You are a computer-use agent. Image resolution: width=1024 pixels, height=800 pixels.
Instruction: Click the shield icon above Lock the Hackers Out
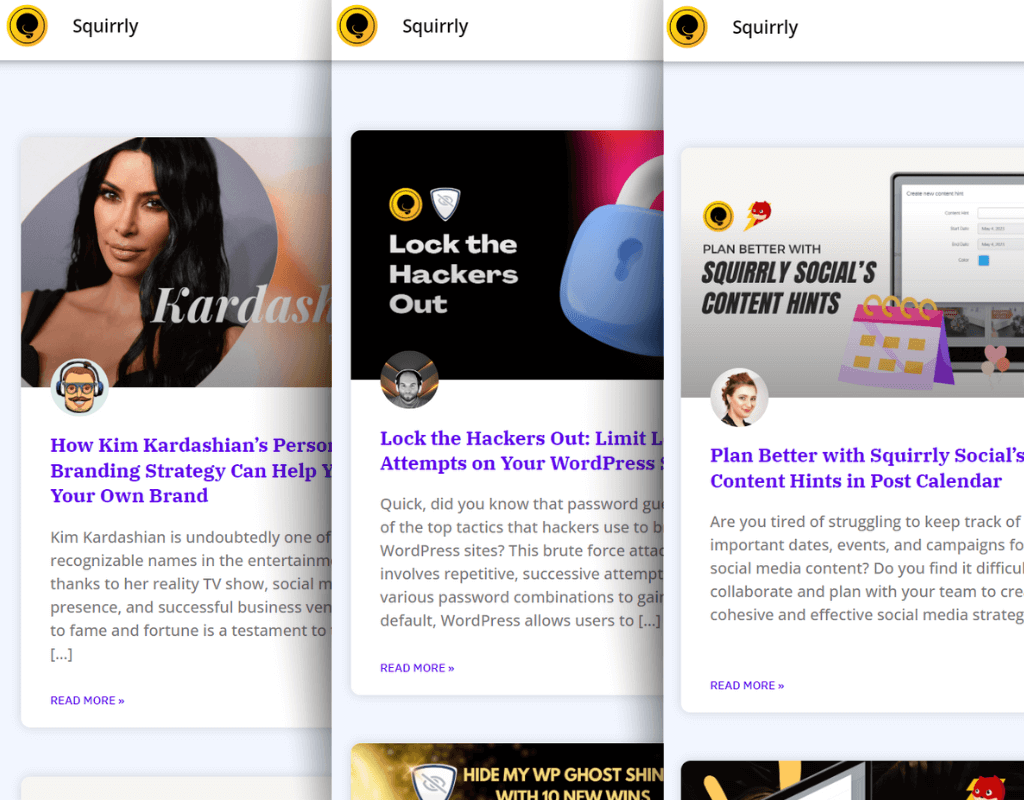[445, 204]
